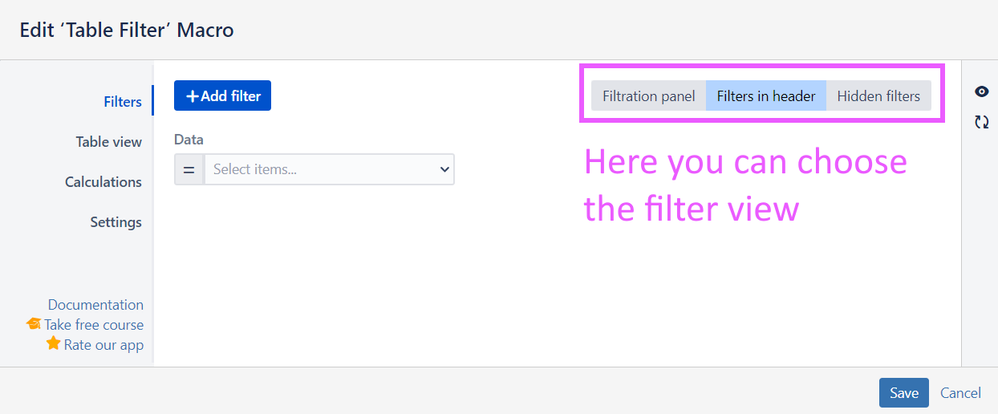Open the Select items combo box
Image resolution: width=998 pixels, height=414 pixels.
329,169
